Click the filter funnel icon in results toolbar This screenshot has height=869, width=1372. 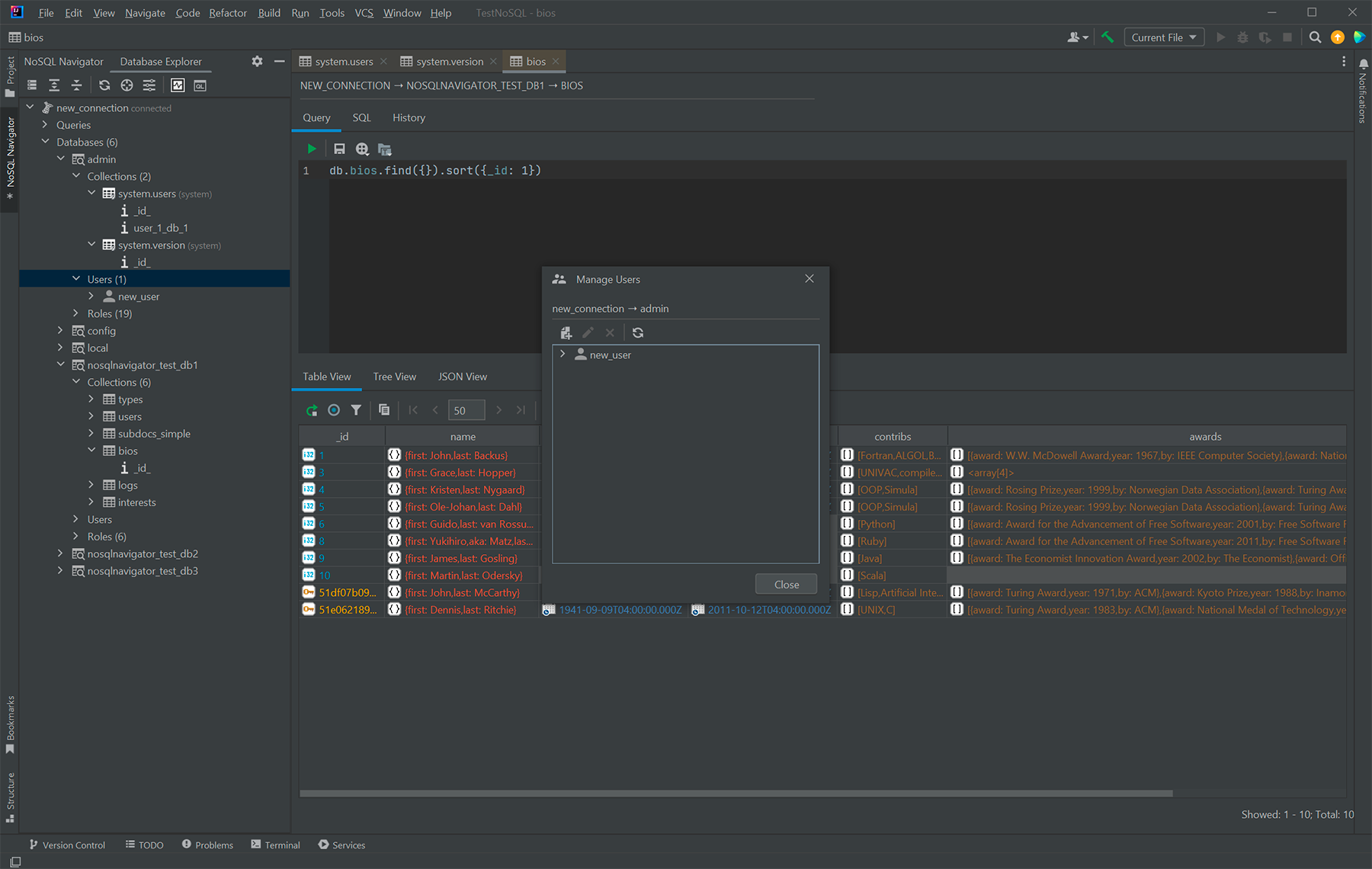coord(356,410)
